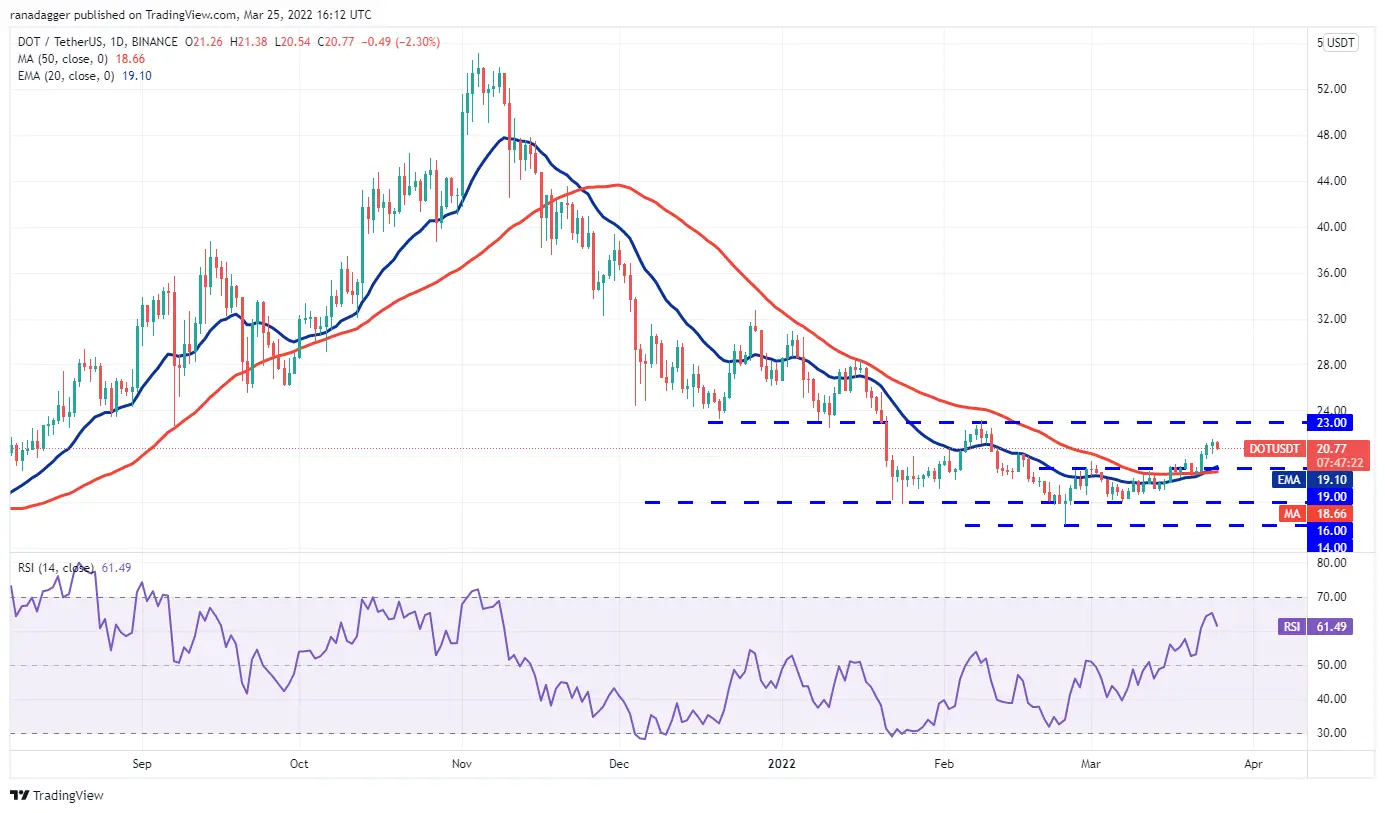Viewport: 1385px width, 813px height.
Task: Select the red MA tag on price axis
Action: [x=1293, y=512]
